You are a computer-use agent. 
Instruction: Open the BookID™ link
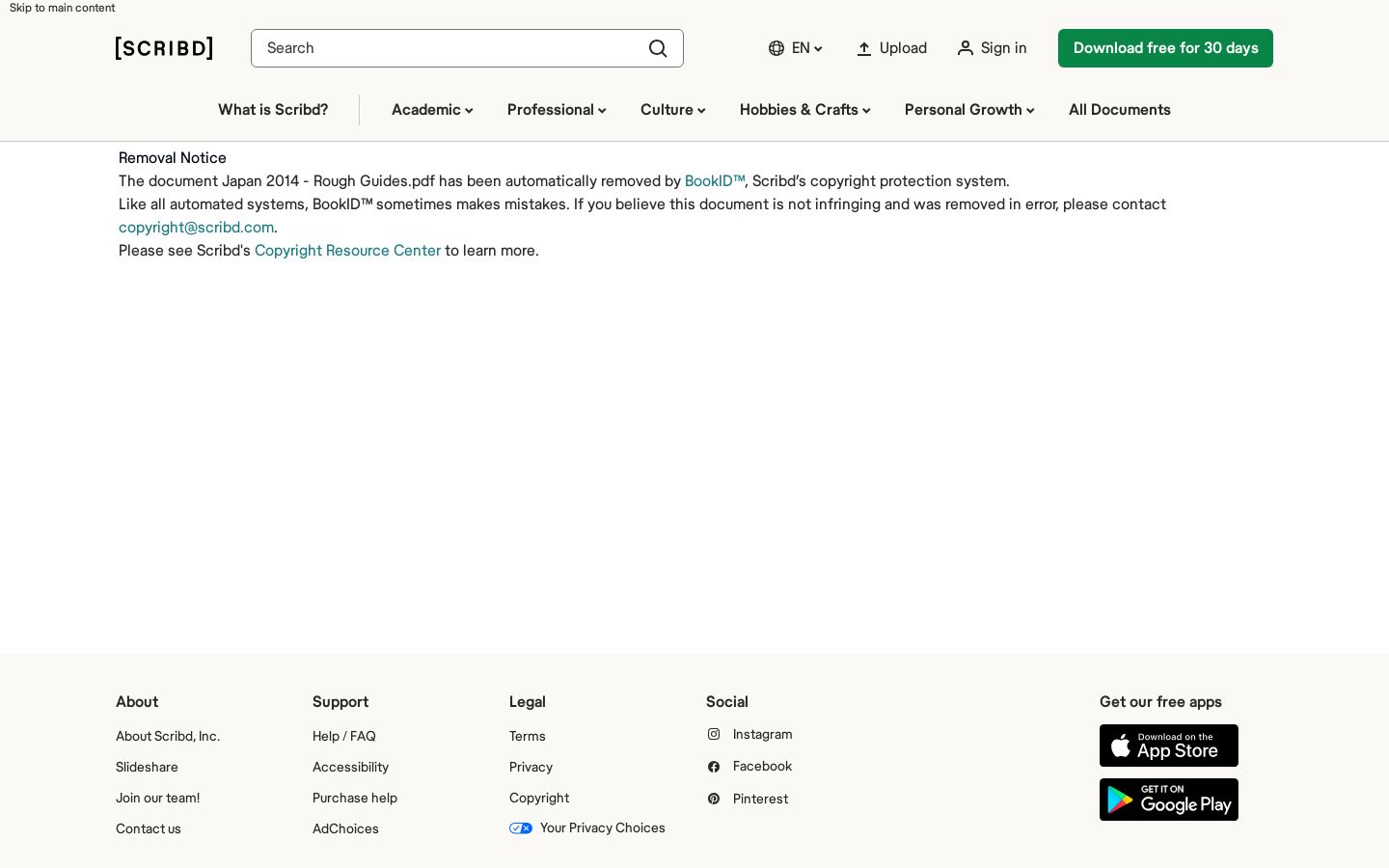coord(715,181)
